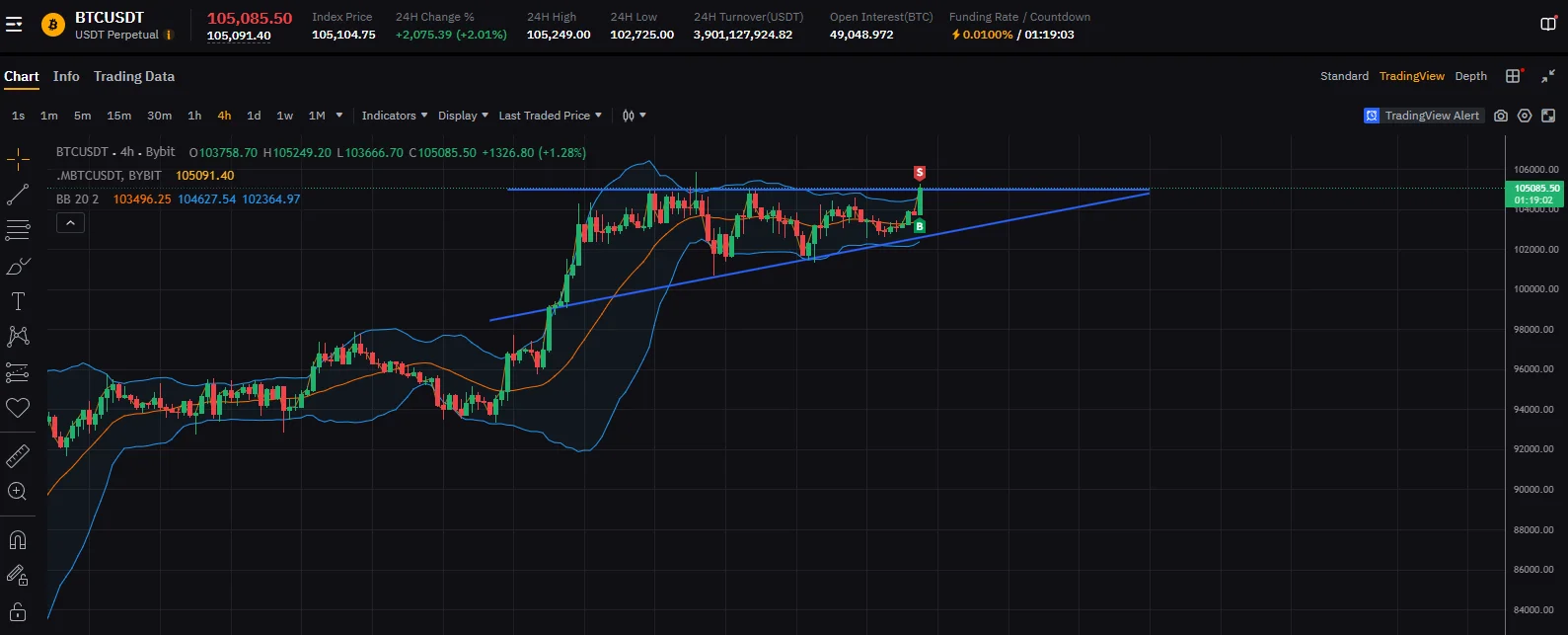Click the BTCUSDT 4h Bybit chart legend title
The height and width of the screenshot is (635, 1568).
click(115, 152)
